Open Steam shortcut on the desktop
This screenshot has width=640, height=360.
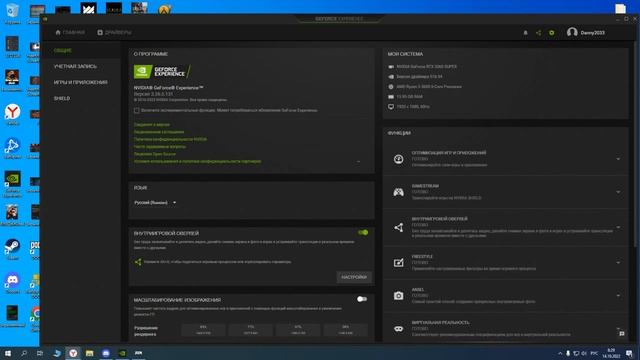coord(12,249)
